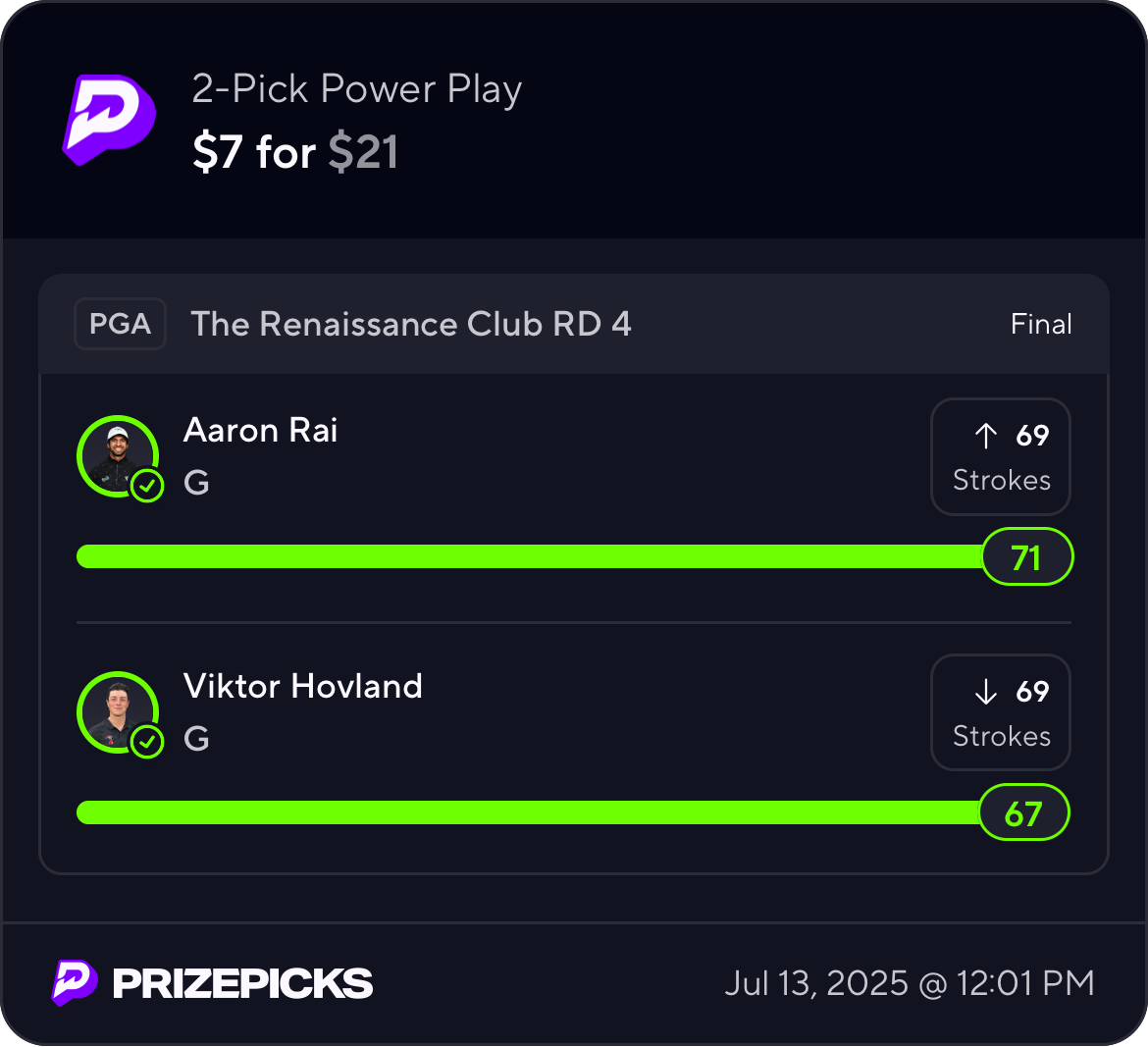Click the purple PrizePicks logo at top

109,119
